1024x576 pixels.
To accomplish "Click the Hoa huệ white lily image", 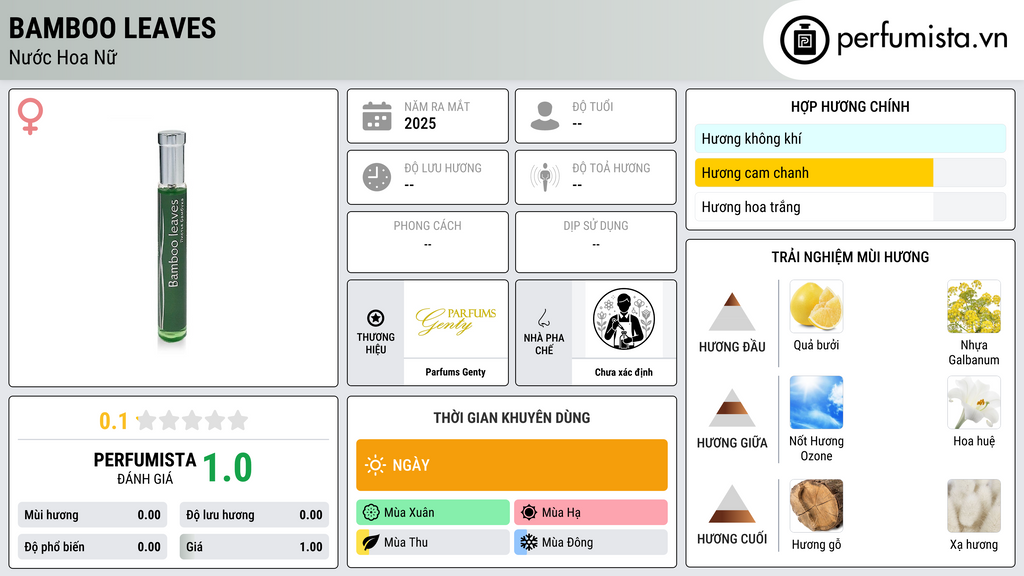I will pos(974,402).
